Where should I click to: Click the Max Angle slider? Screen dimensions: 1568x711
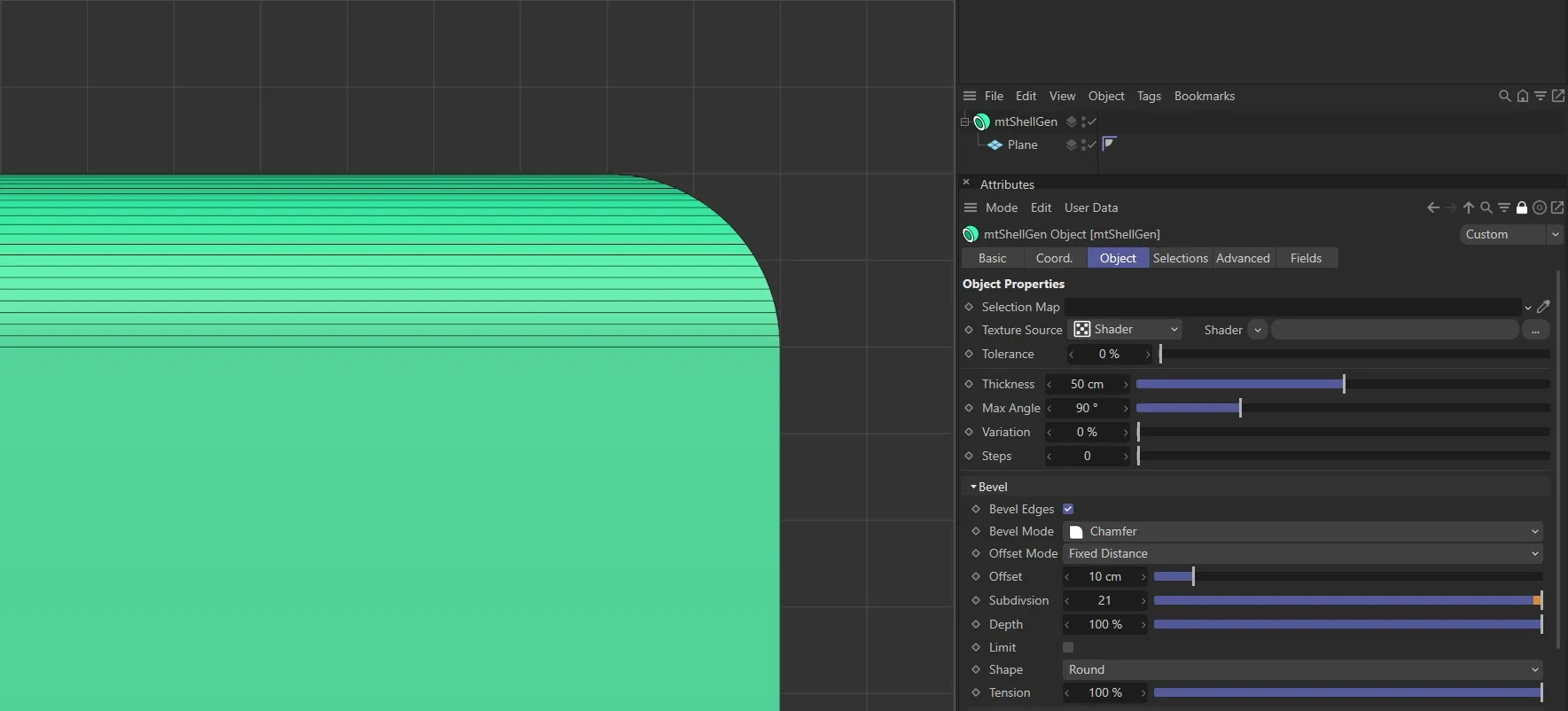(1343, 408)
